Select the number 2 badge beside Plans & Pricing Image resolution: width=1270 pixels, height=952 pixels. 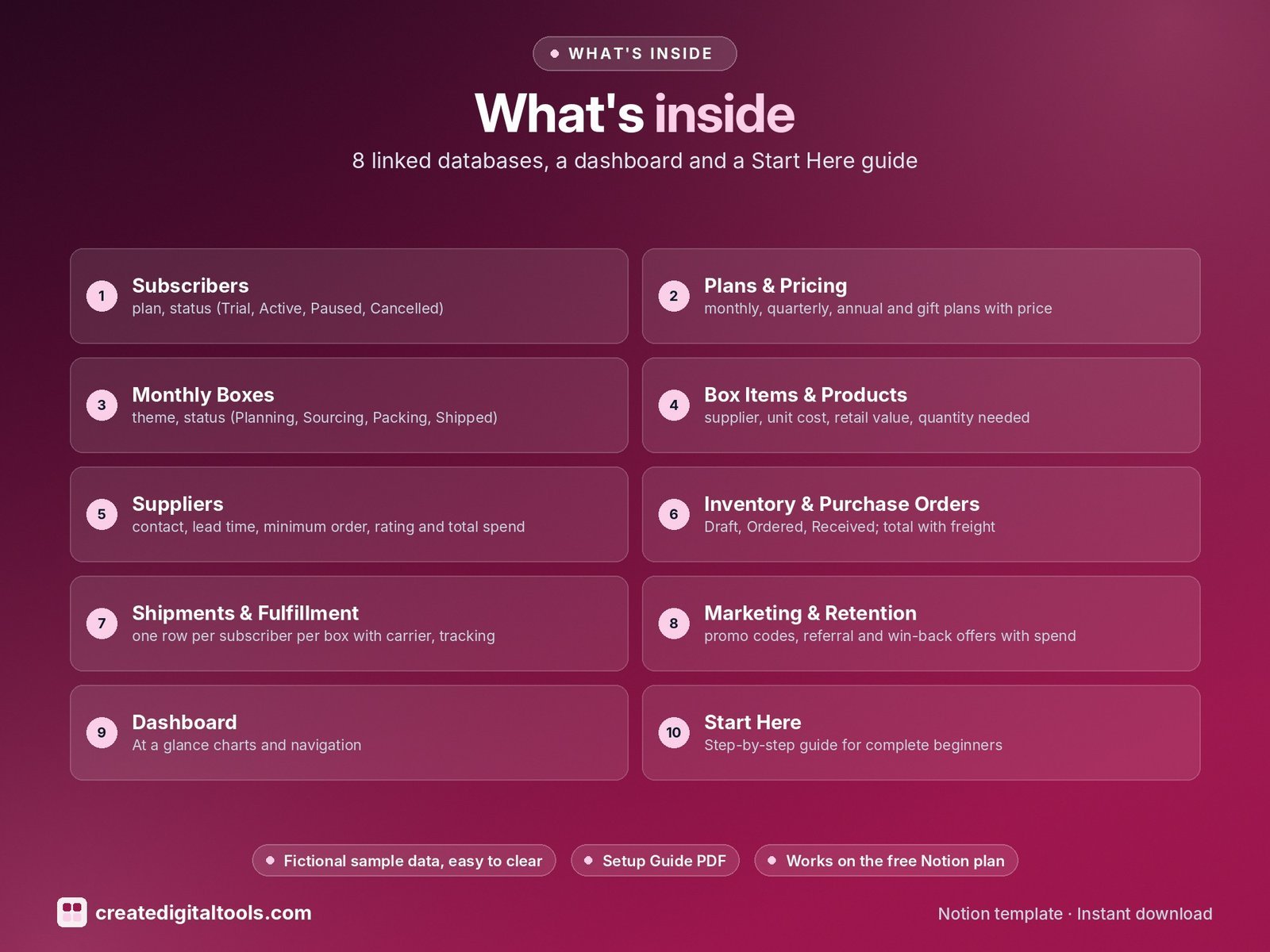pyautogui.click(x=674, y=296)
